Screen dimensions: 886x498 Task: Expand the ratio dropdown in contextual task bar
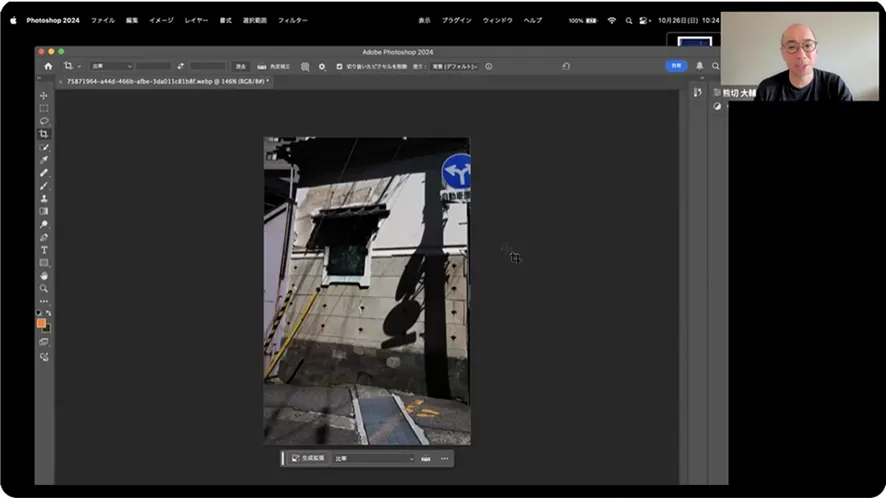click(x=373, y=458)
